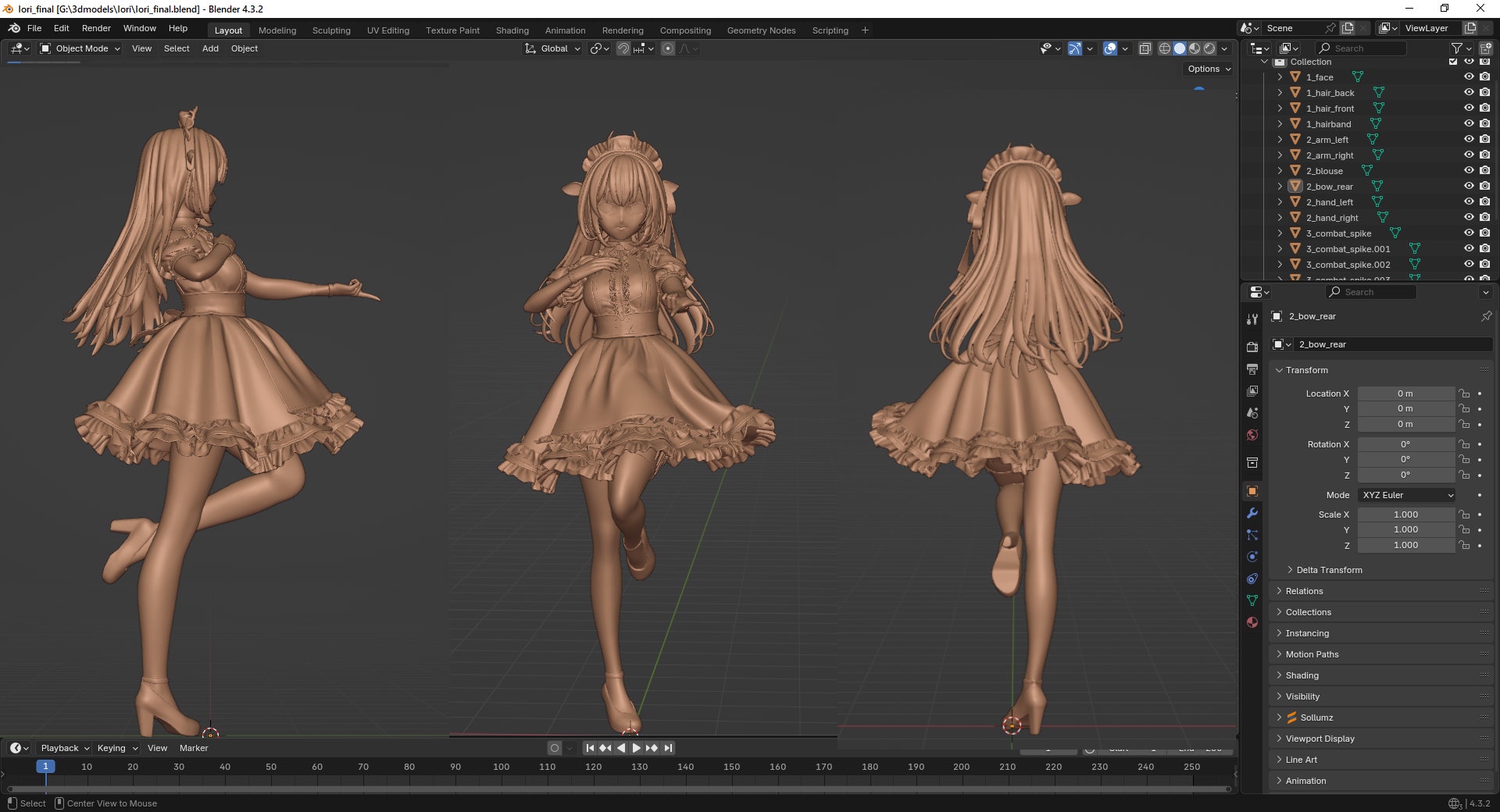Click the Object Data mesh properties tab
The width and height of the screenshot is (1500, 812).
coord(1252,600)
